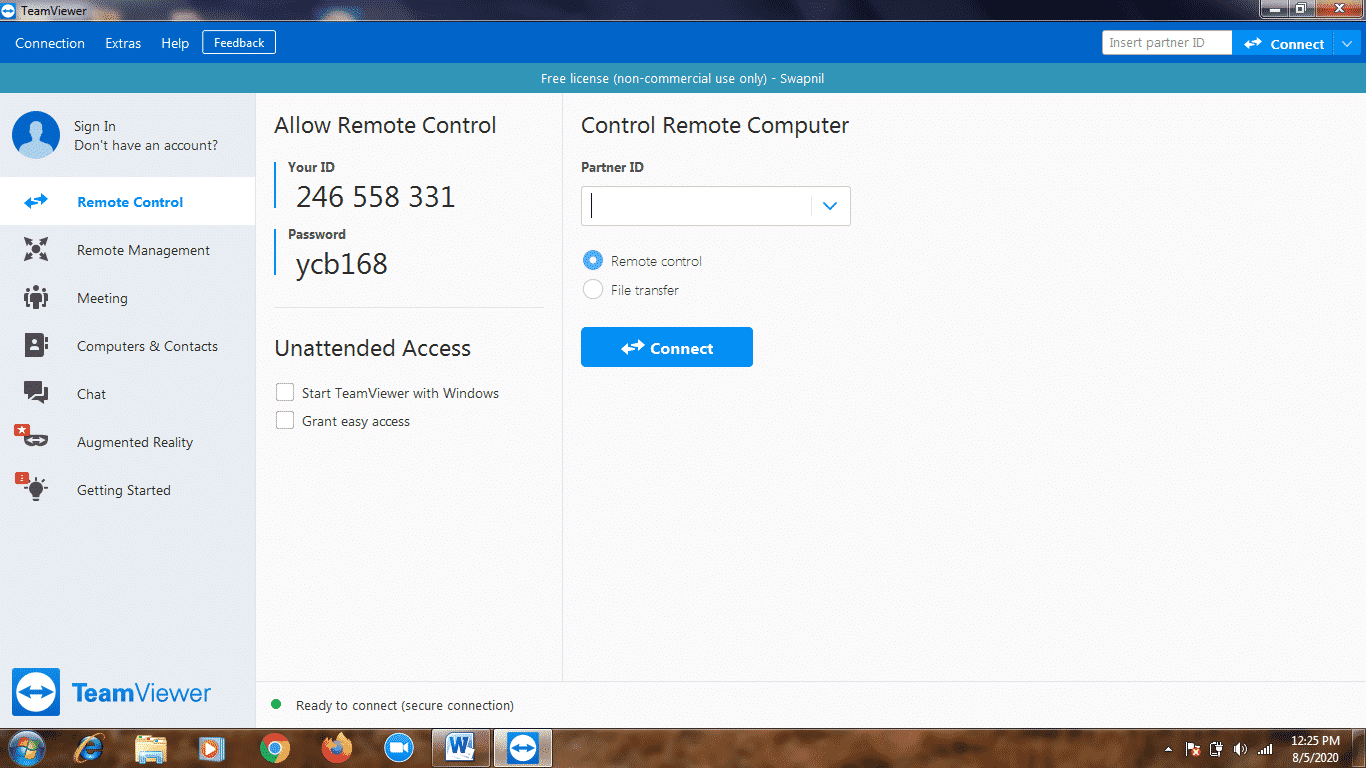Open the dropdown arrow beside top Connect
This screenshot has width=1368, height=768.
pyautogui.click(x=1347, y=44)
